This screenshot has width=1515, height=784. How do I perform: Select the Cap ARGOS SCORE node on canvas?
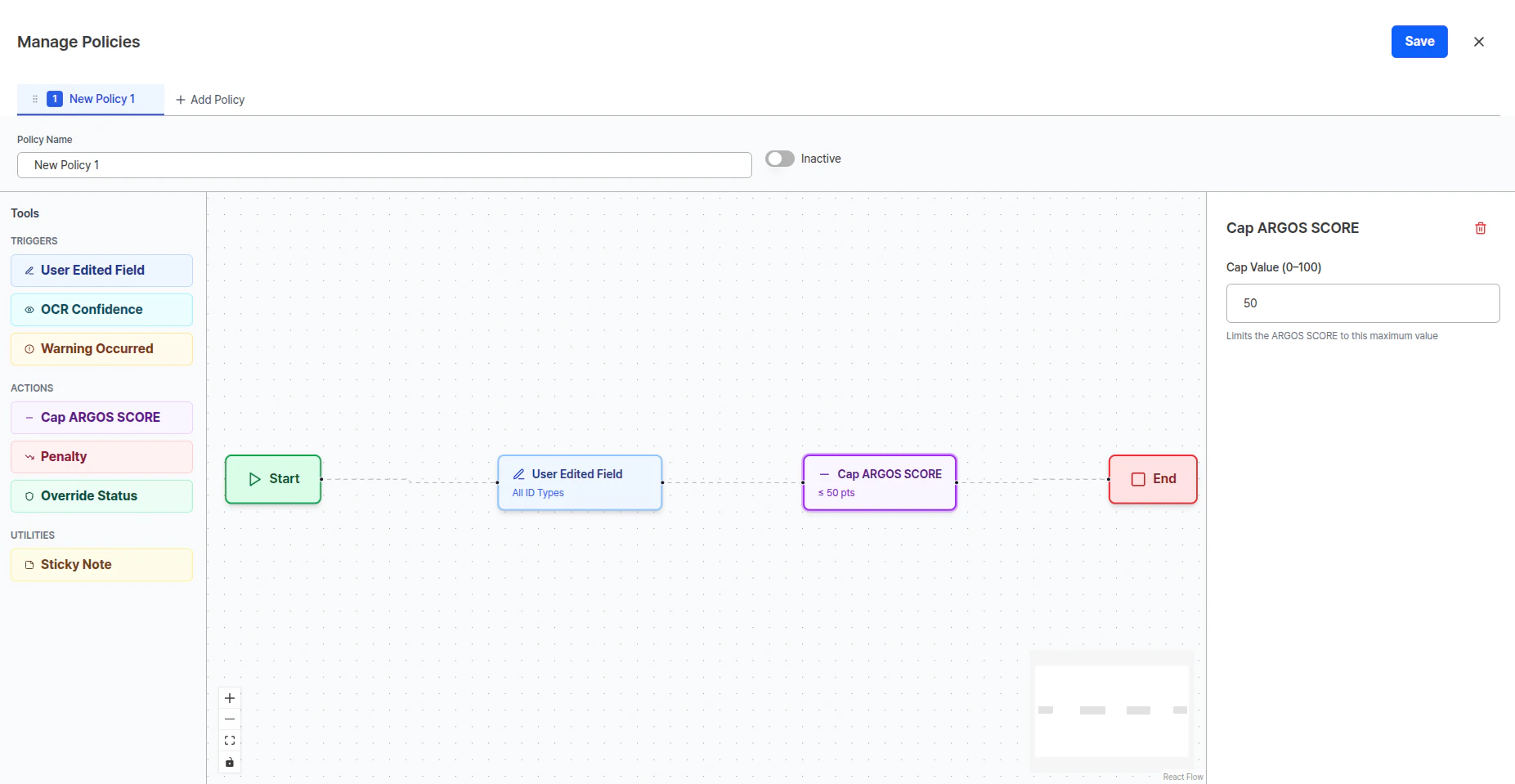click(879, 482)
